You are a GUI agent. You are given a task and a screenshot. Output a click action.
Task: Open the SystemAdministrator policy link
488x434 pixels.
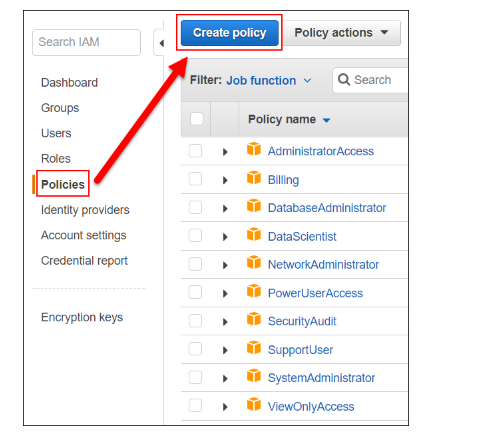pos(321,378)
